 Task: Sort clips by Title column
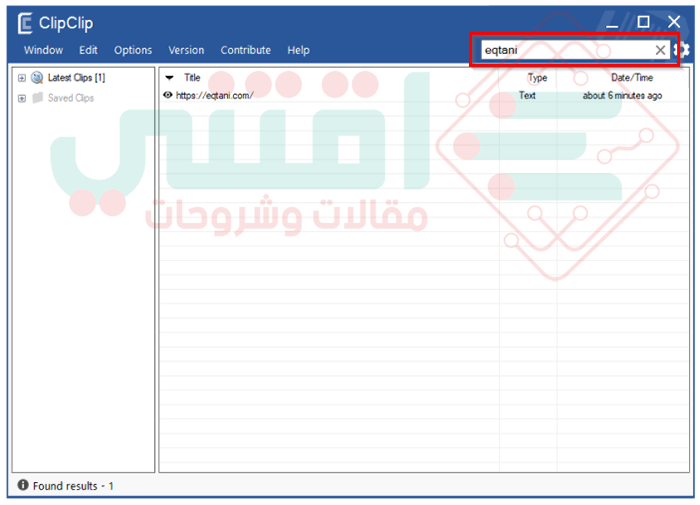point(192,78)
